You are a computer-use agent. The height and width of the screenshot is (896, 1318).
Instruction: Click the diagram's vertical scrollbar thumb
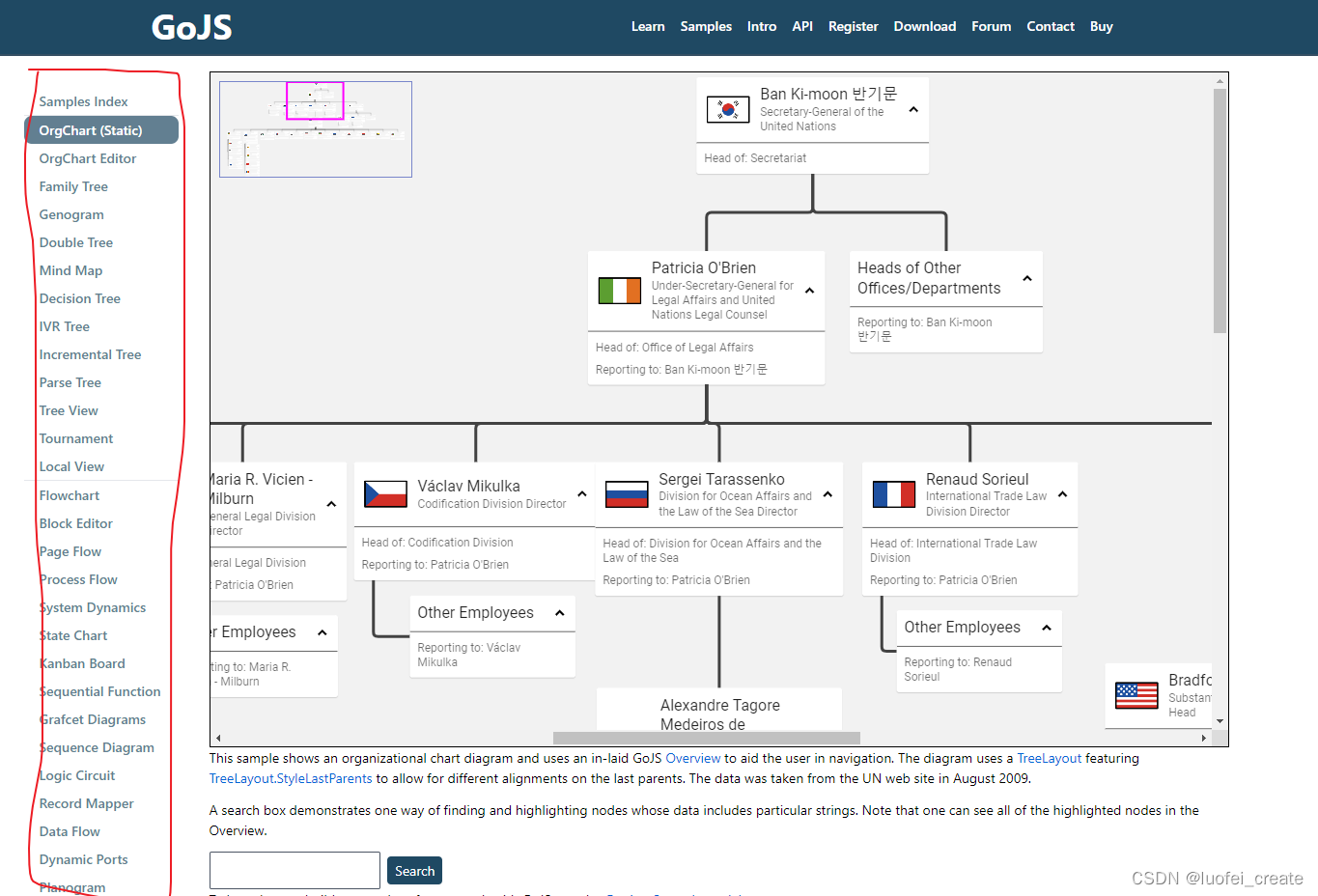coord(1220,210)
